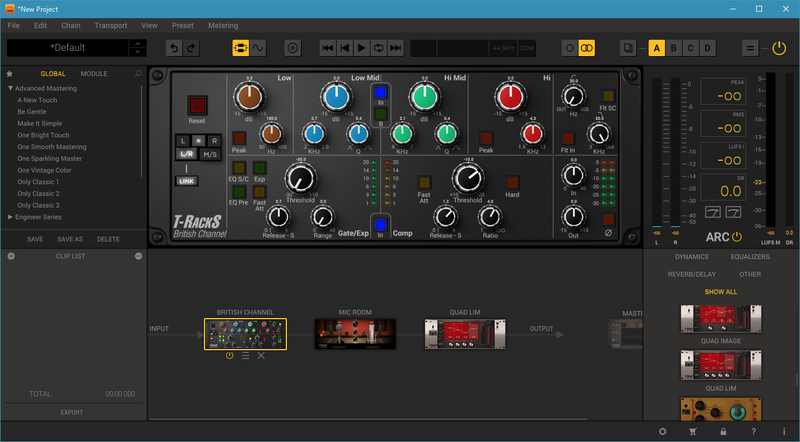Image resolution: width=800 pixels, height=442 pixels.
Task: Click the record circle button
Action: (x=293, y=48)
